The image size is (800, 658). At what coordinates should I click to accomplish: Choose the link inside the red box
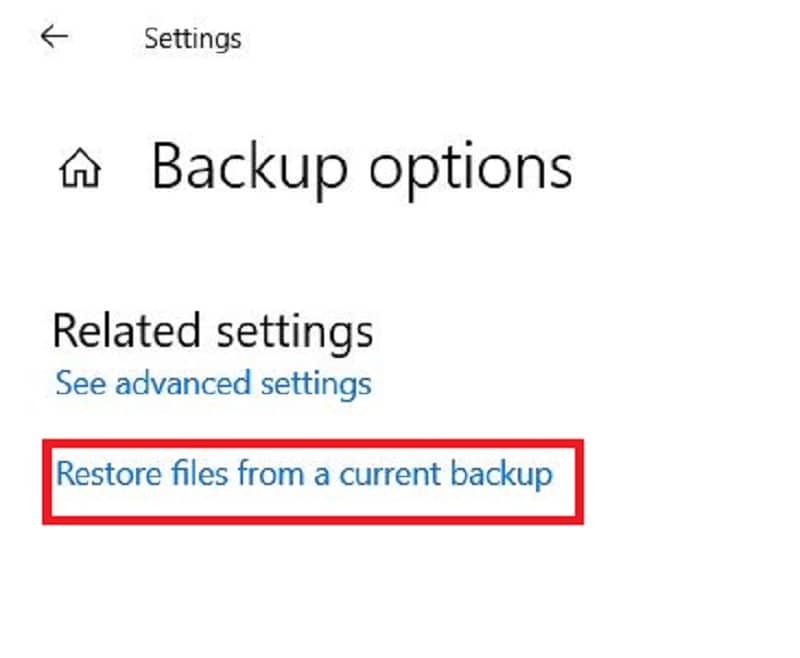304,473
